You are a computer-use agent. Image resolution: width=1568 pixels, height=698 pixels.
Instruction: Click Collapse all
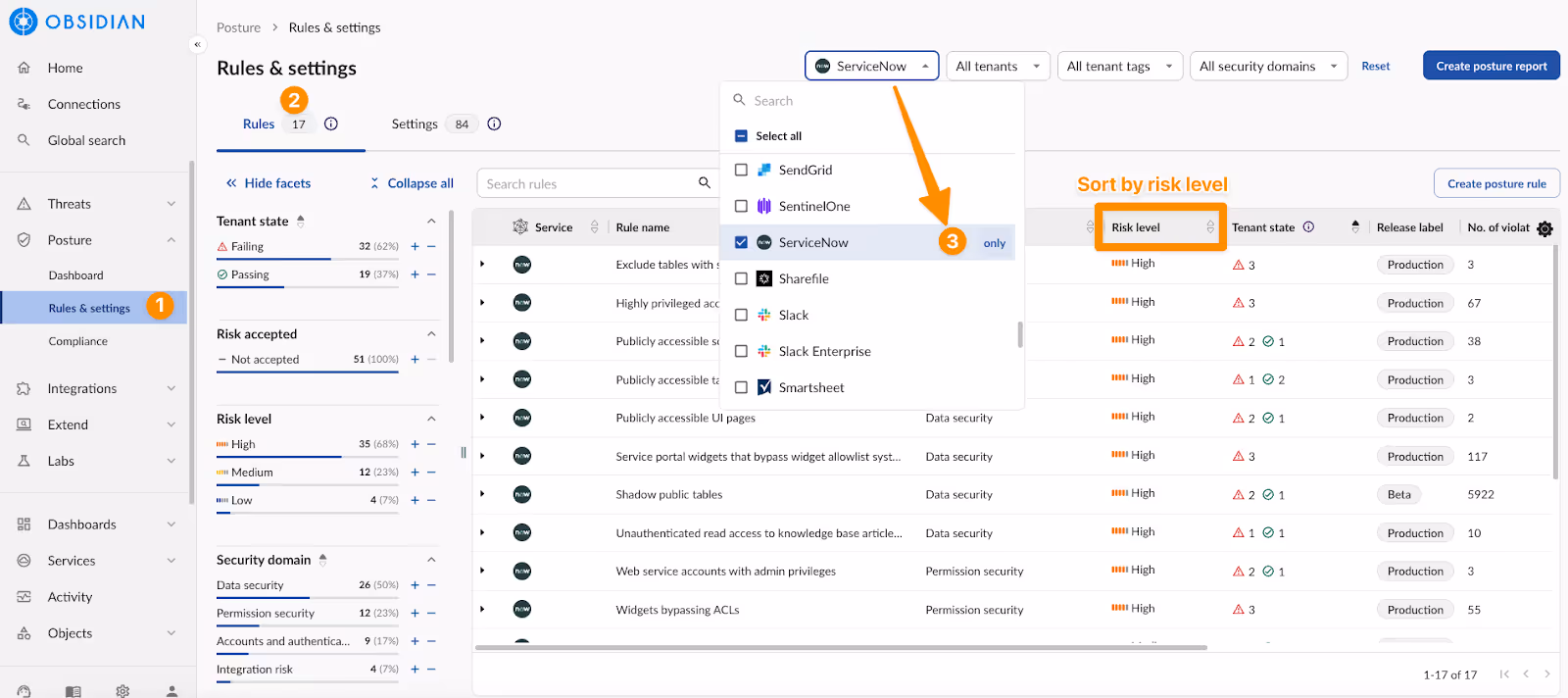click(412, 183)
